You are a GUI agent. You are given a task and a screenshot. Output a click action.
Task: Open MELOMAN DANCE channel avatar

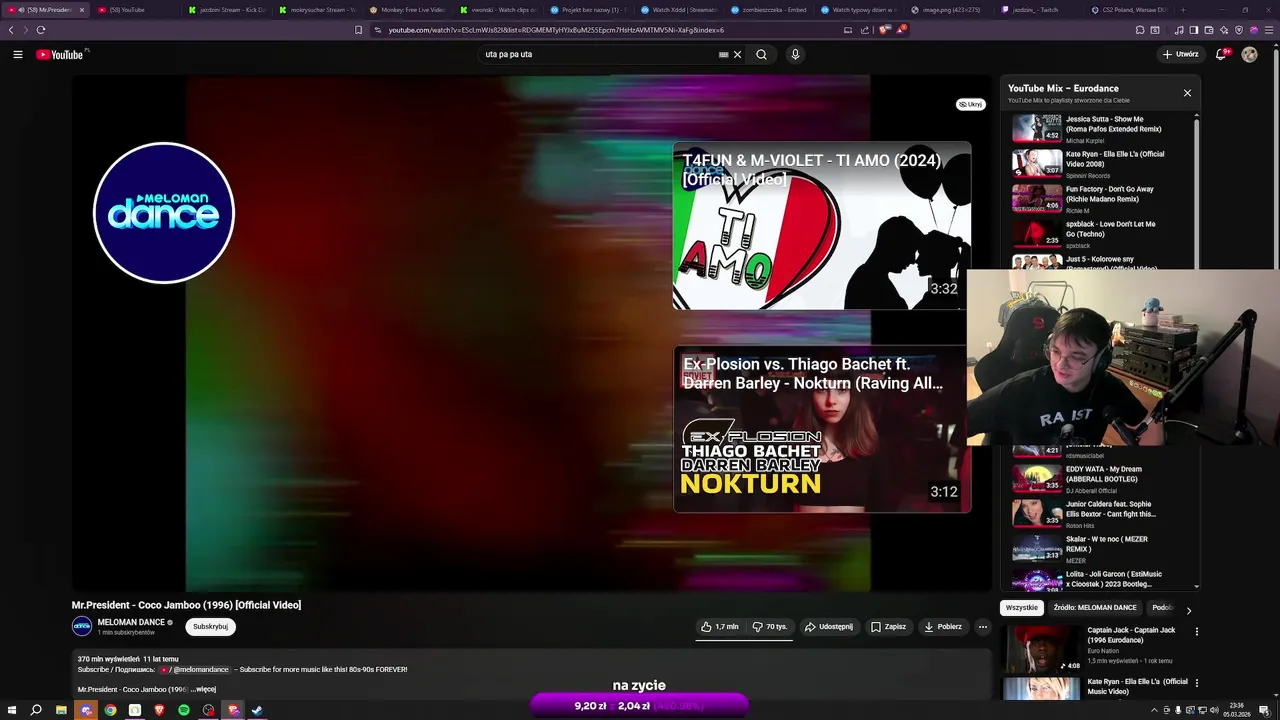pyautogui.click(x=82, y=626)
